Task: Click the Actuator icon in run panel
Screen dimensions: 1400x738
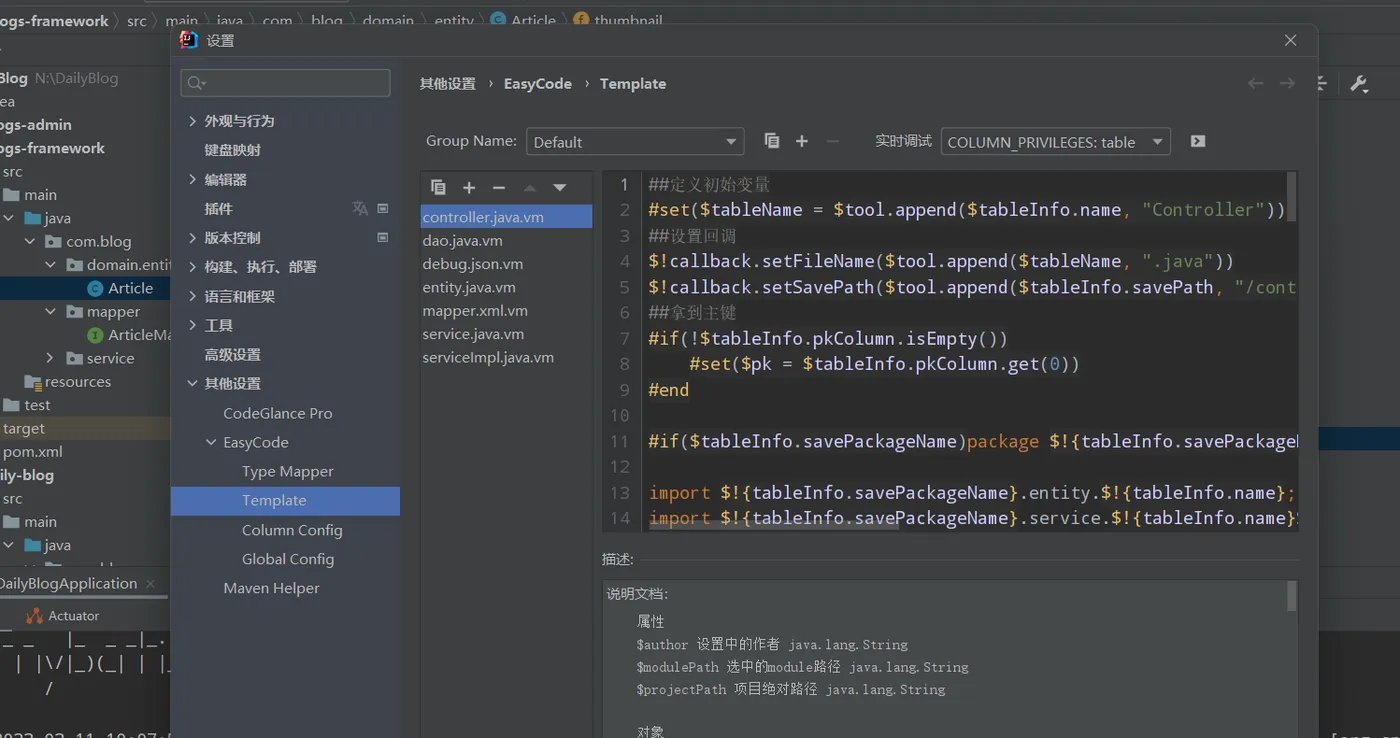Action: point(34,616)
